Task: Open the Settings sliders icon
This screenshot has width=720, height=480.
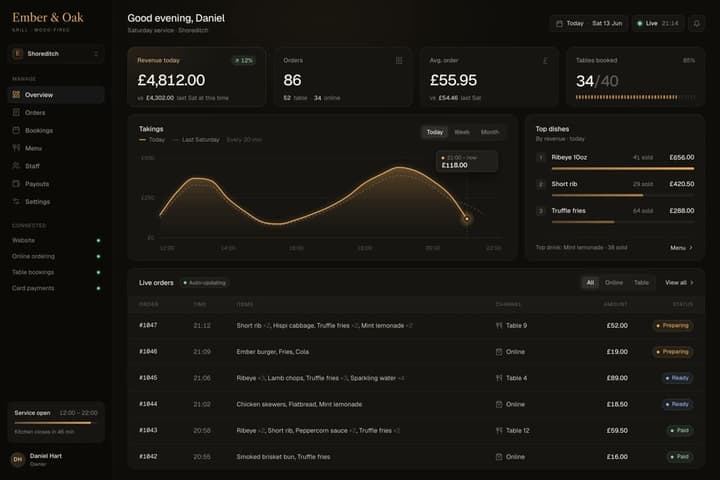Action: 16,202
